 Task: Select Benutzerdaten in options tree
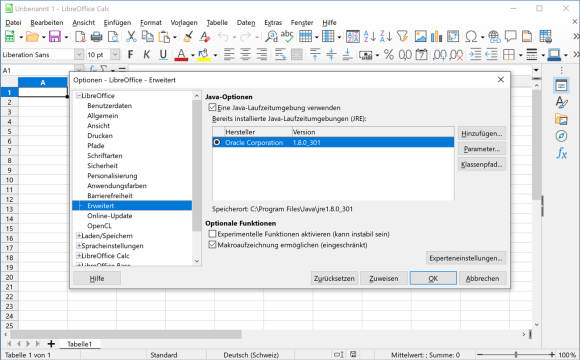(109, 105)
